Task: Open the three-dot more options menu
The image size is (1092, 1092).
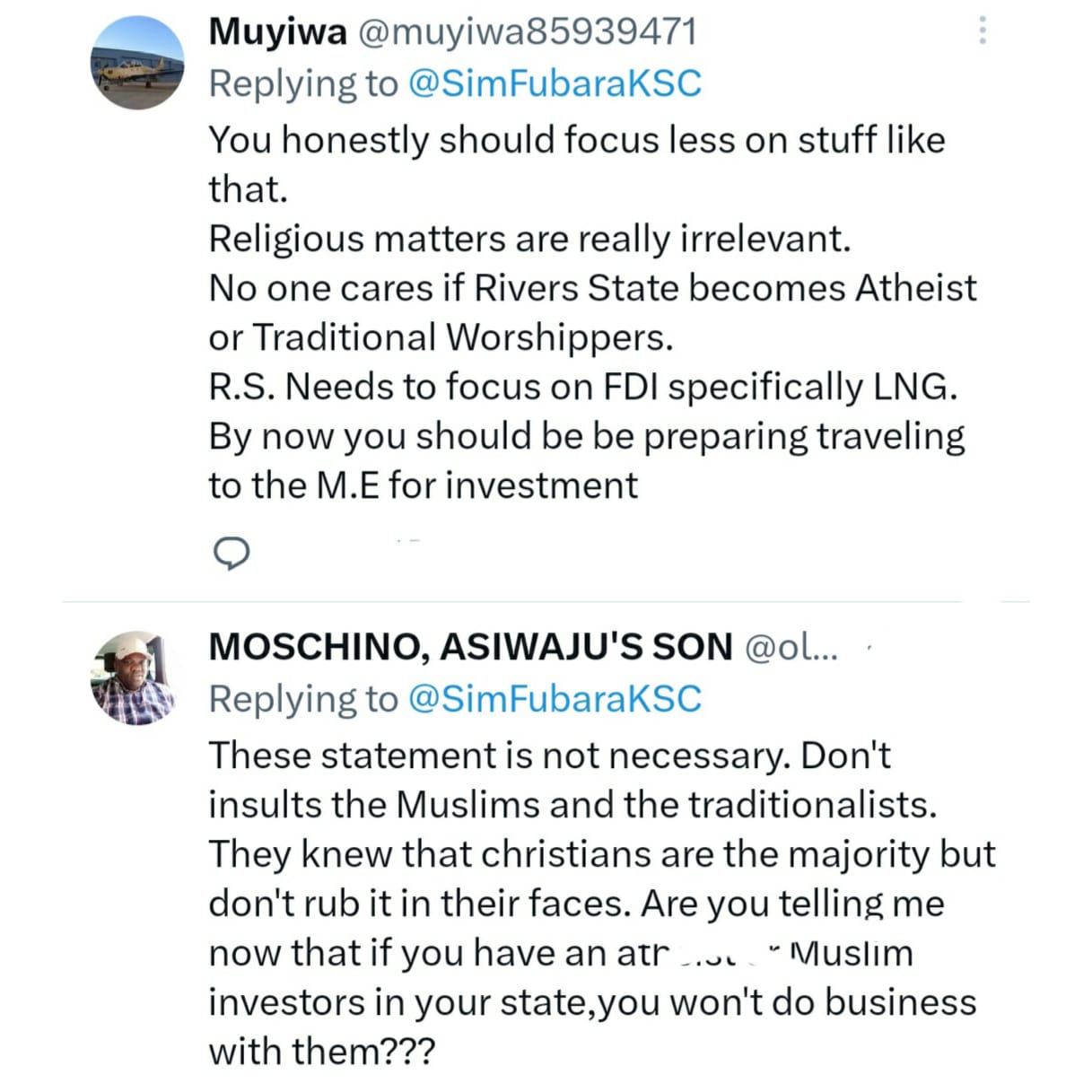Action: 983,31
